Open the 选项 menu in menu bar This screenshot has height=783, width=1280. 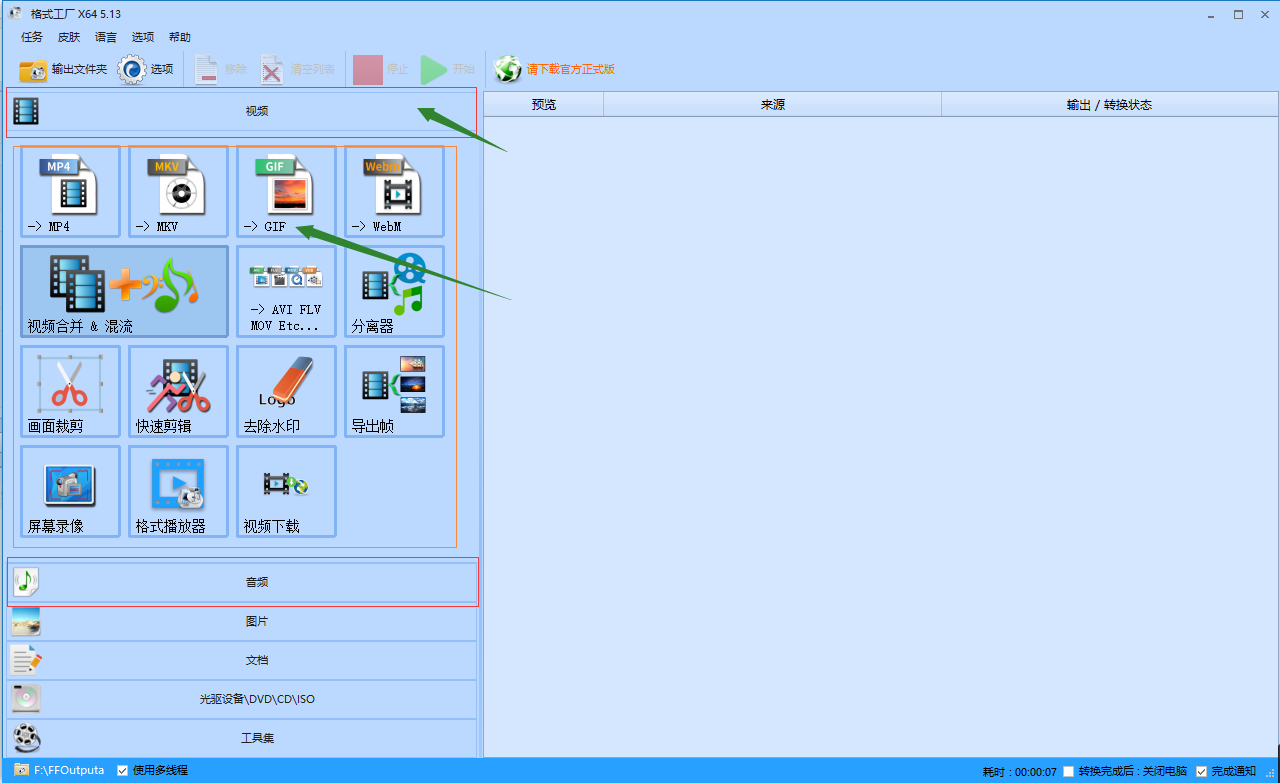click(143, 37)
